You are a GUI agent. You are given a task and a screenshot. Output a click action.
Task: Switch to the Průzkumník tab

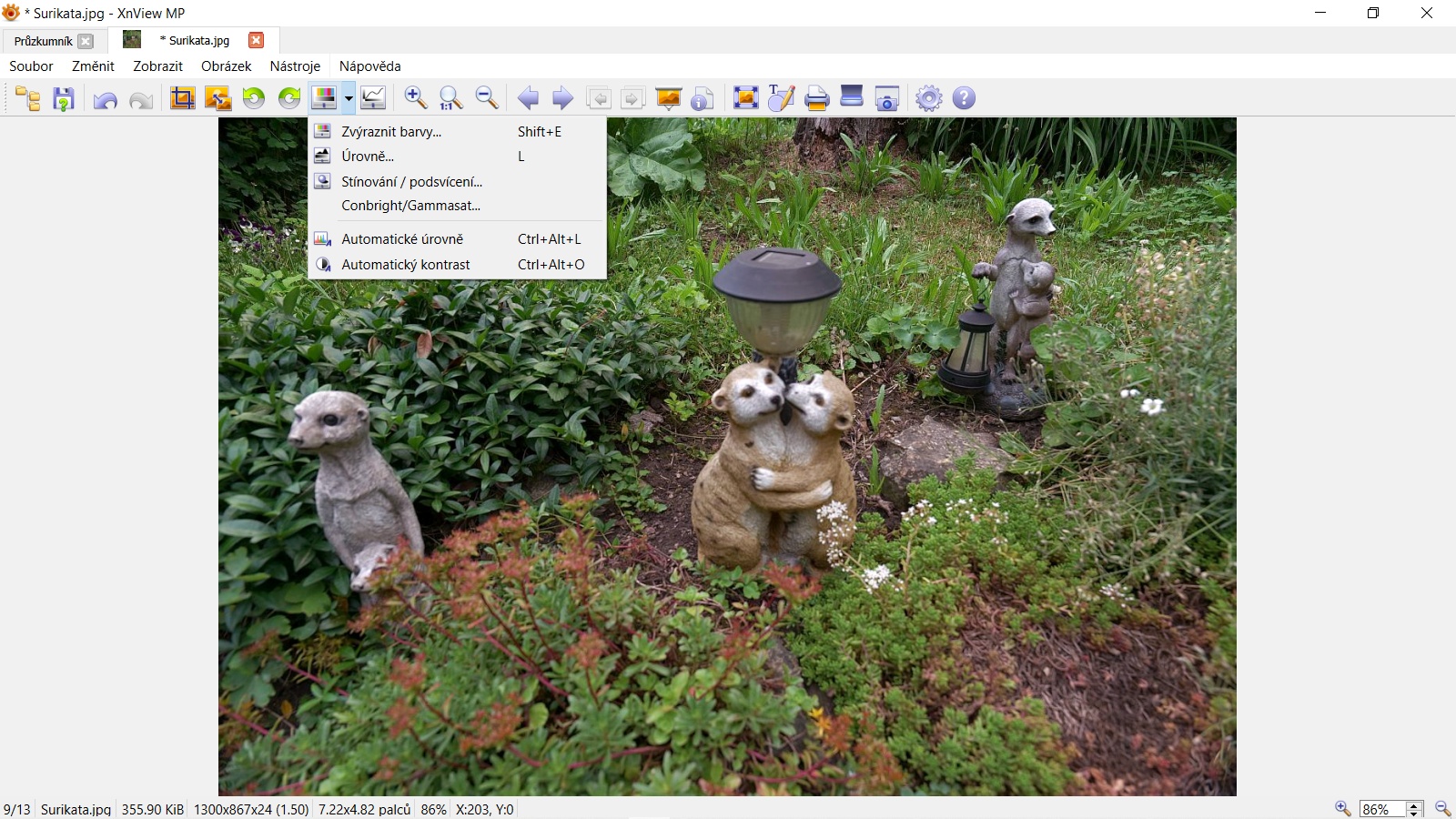[x=43, y=41]
